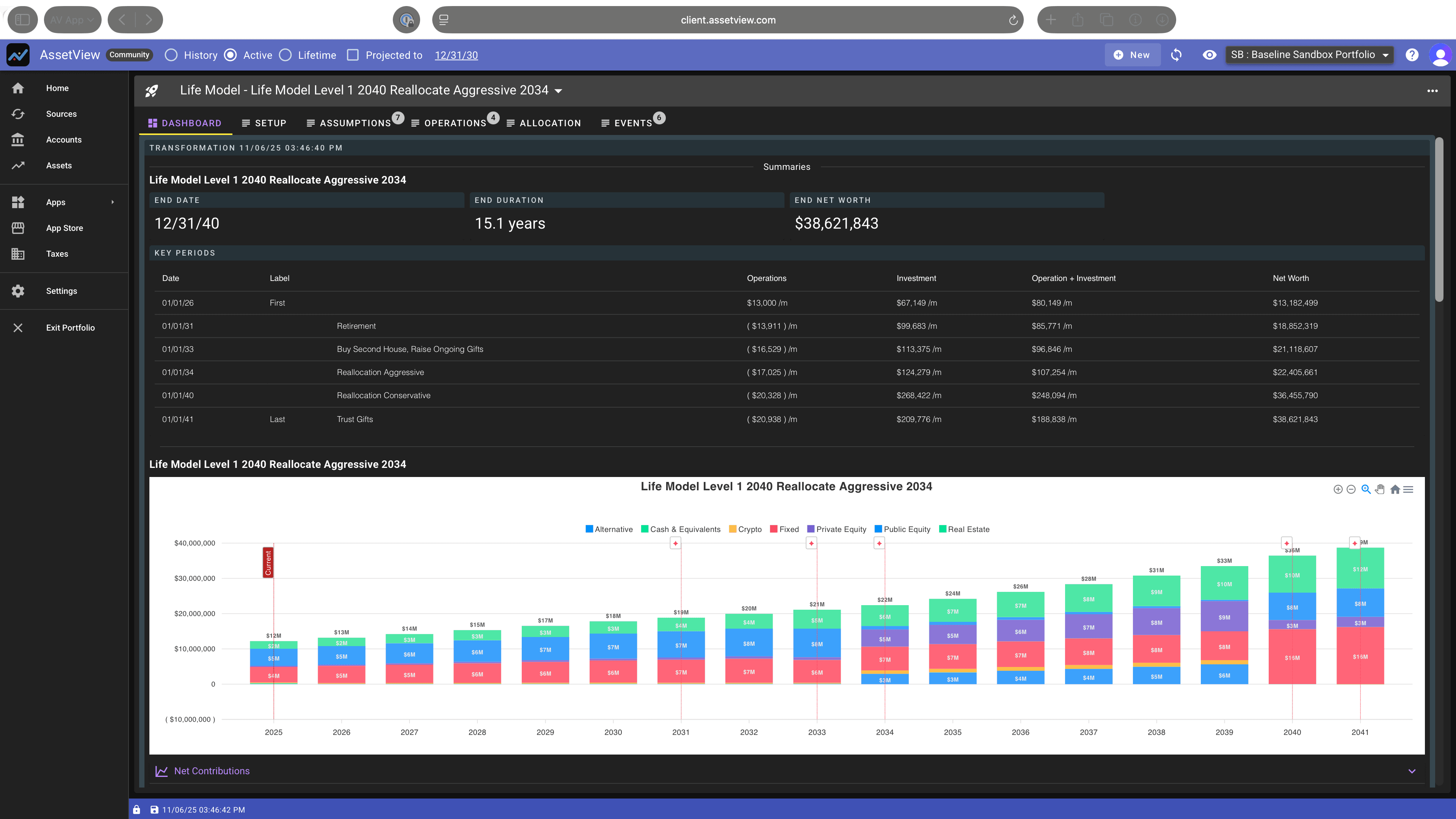Switch to the Lifetime radio option
Image resolution: width=1456 pixels, height=819 pixels.
[x=286, y=55]
